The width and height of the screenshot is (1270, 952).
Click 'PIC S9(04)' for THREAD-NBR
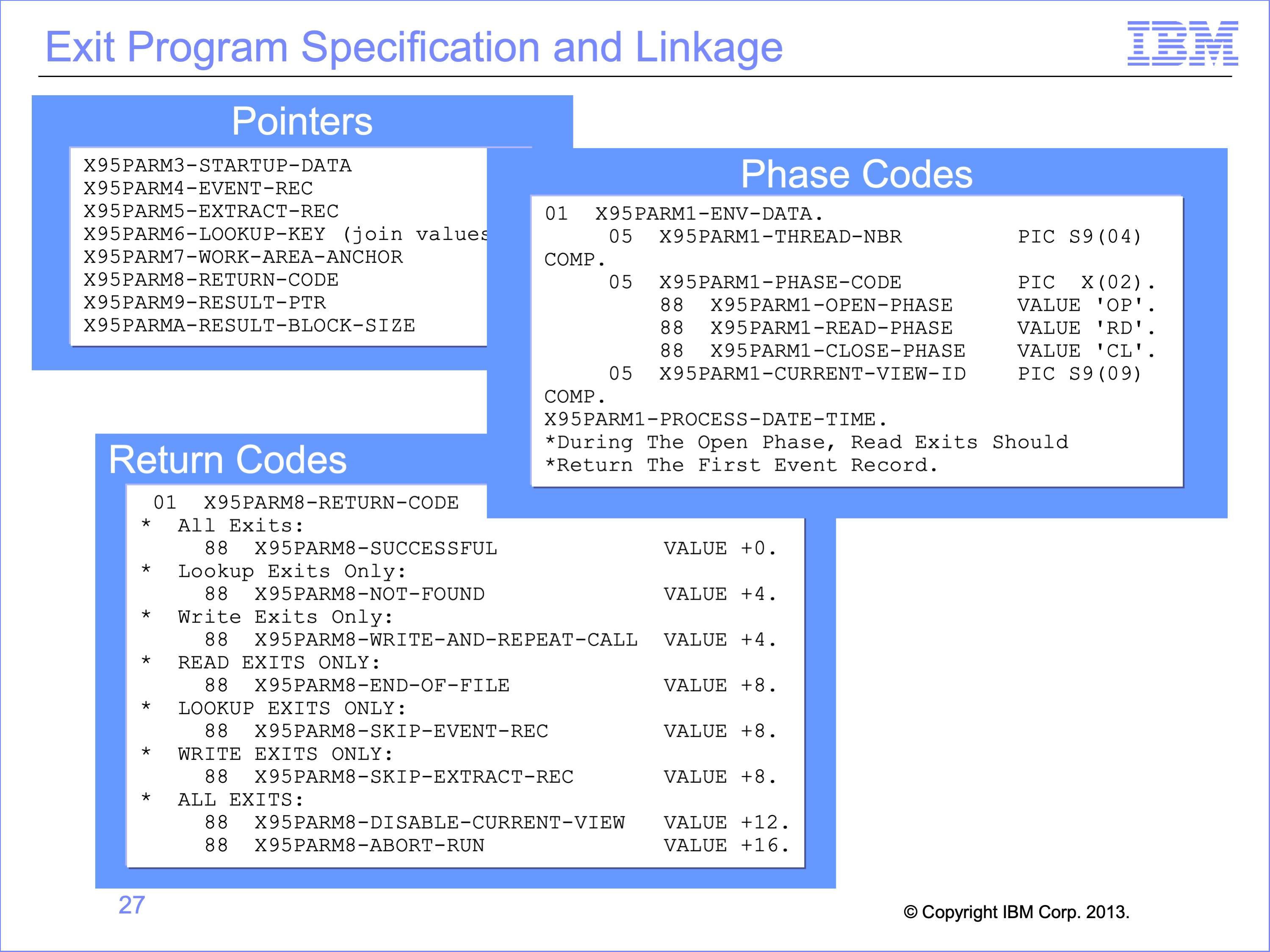coord(1079,237)
